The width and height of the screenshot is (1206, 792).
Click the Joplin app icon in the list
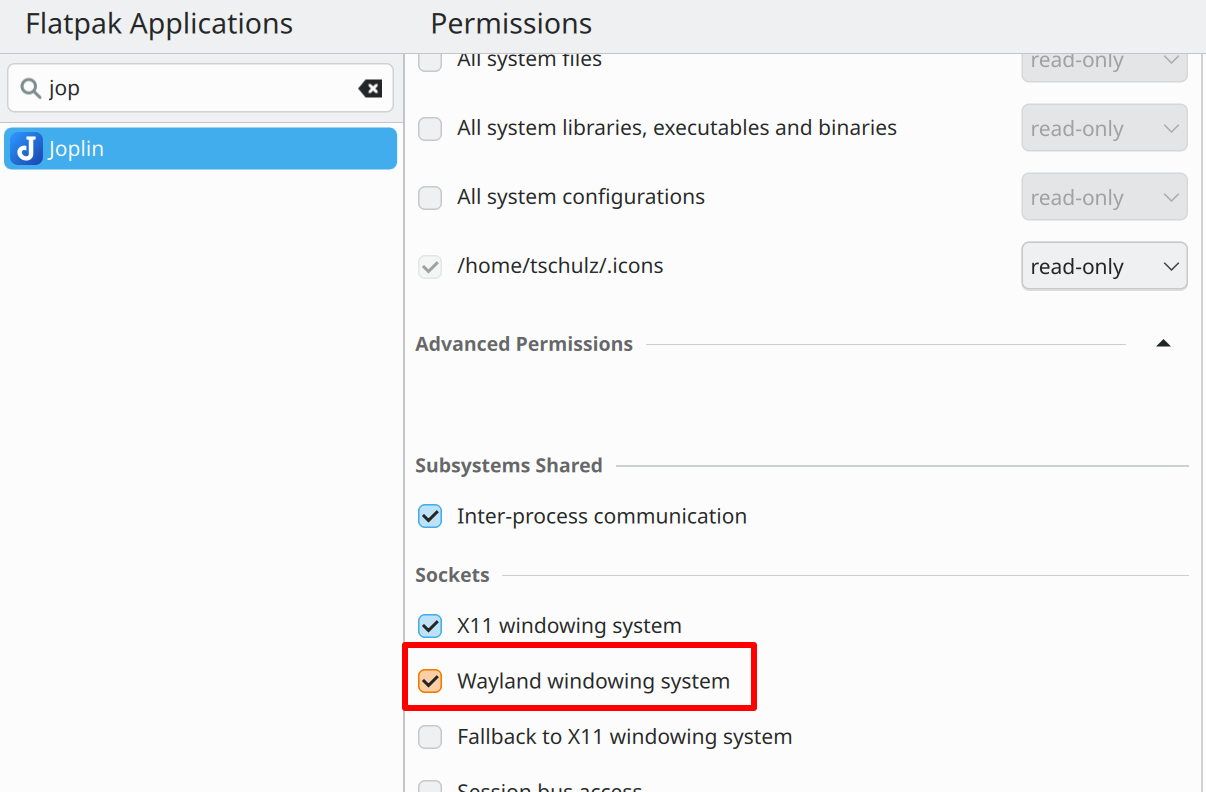[27, 149]
